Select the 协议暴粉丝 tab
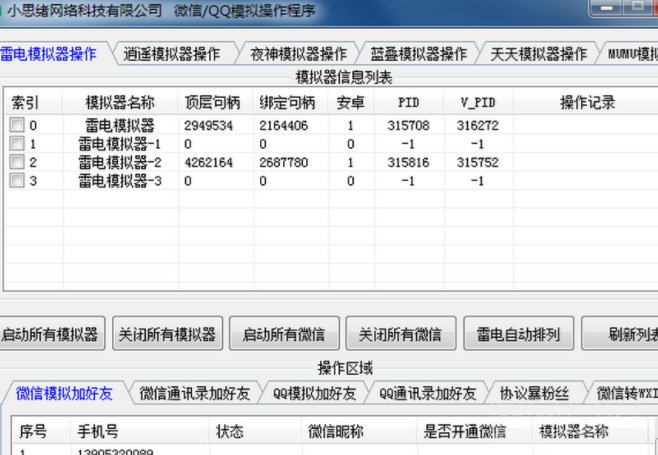The width and height of the screenshot is (658, 455). (534, 394)
